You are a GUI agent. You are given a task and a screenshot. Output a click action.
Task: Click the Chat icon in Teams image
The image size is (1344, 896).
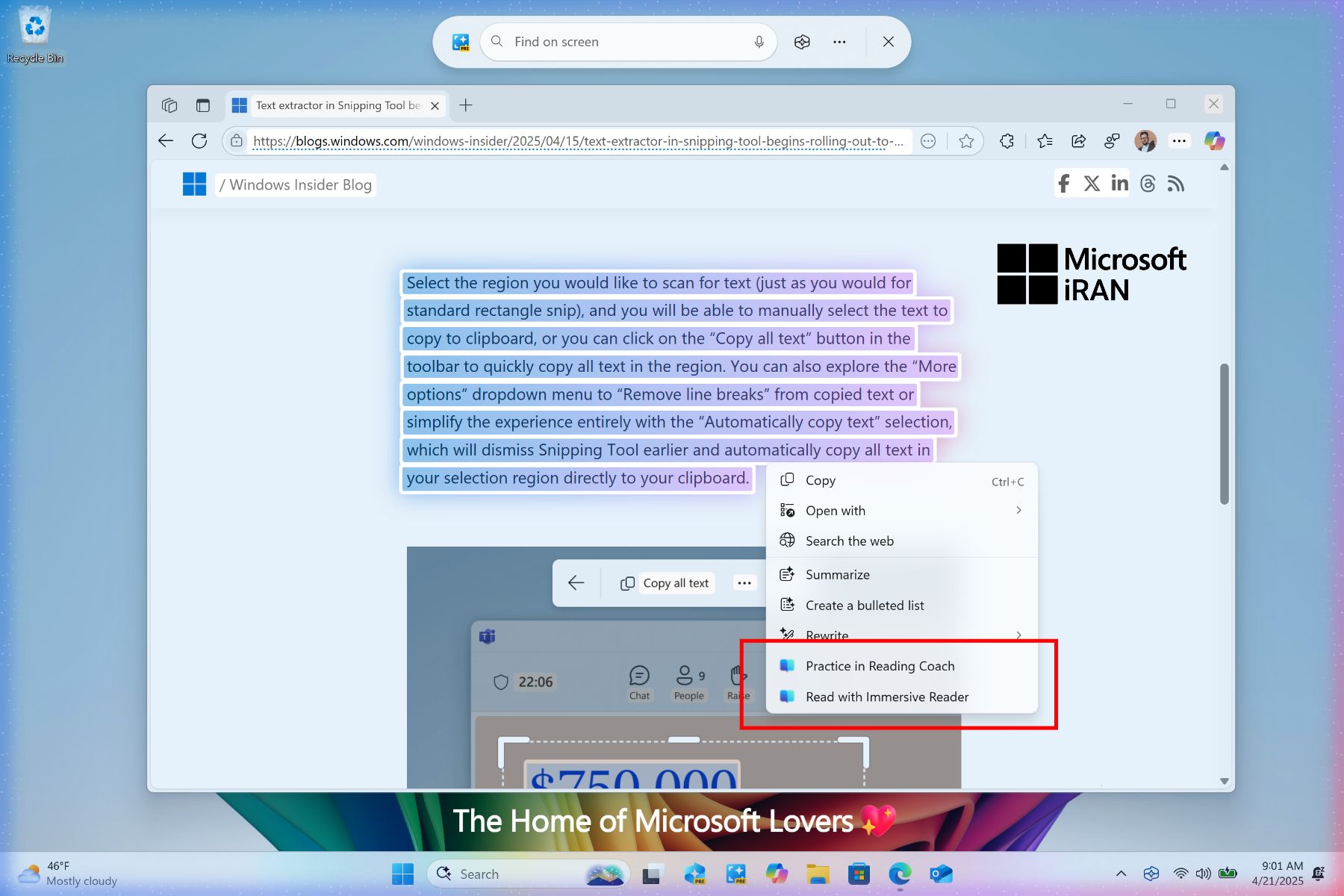[639, 682]
